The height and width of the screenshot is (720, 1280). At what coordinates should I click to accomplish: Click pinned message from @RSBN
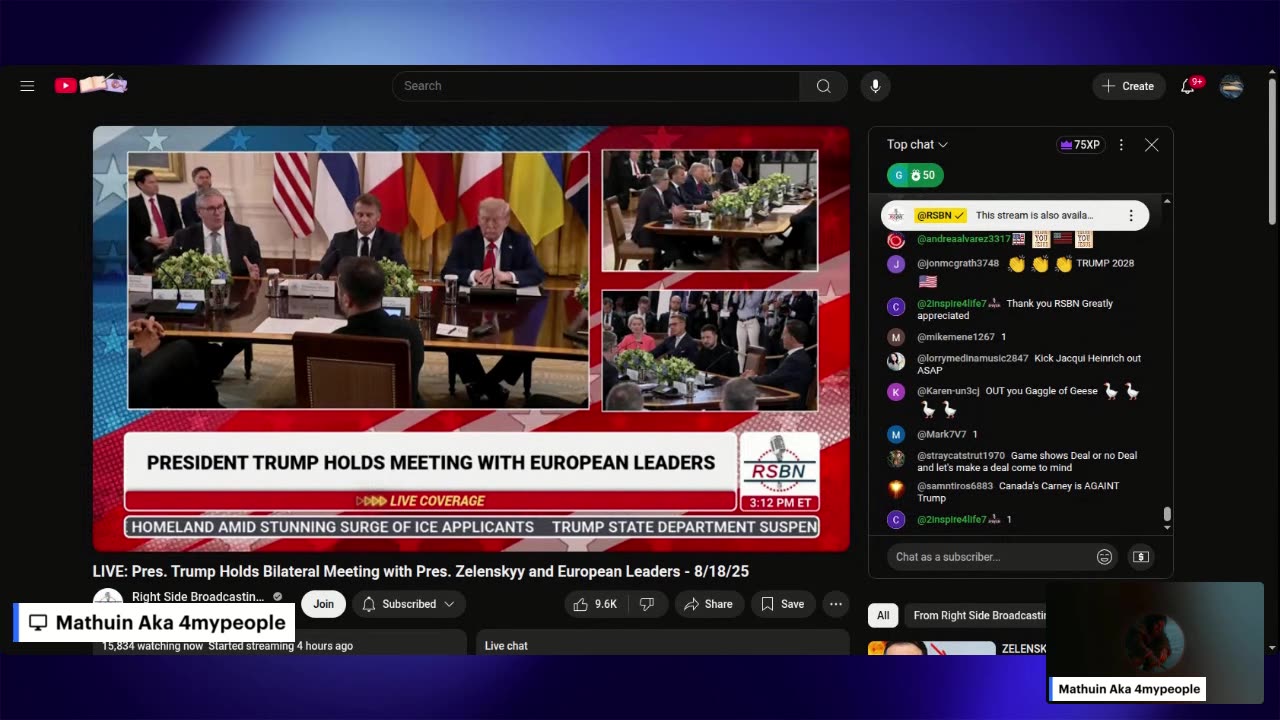[1015, 215]
